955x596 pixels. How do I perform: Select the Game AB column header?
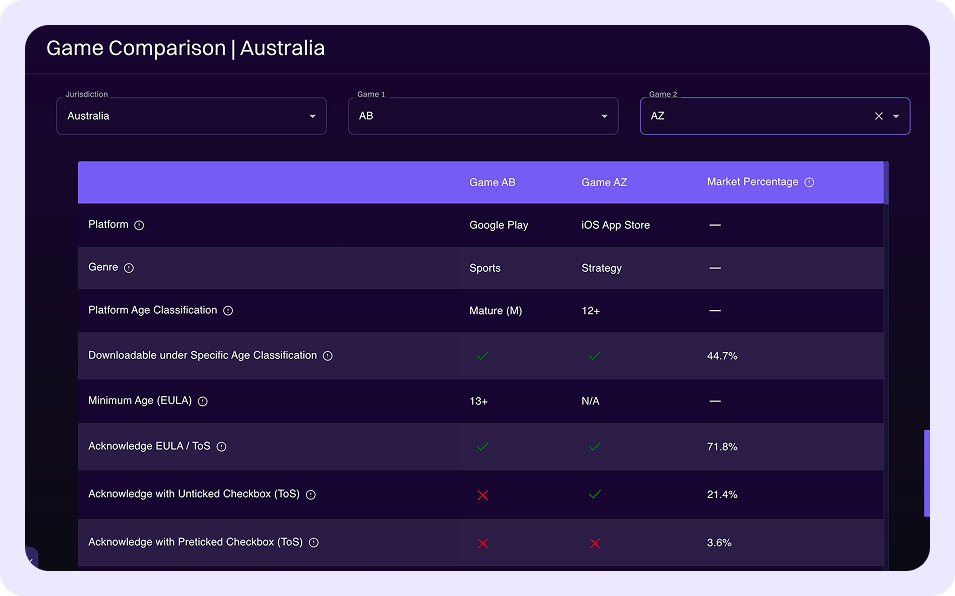click(x=492, y=182)
